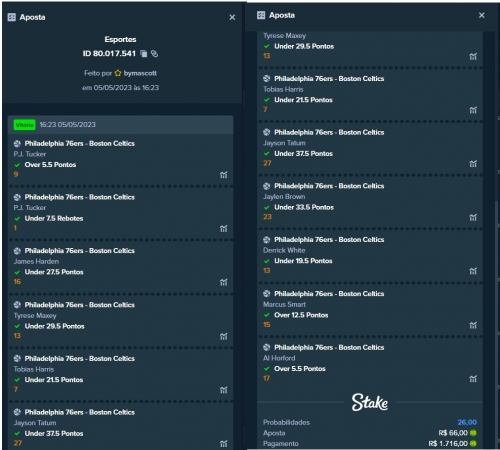Click the green Vitória status badge
This screenshot has width=500, height=450.
tap(24, 125)
